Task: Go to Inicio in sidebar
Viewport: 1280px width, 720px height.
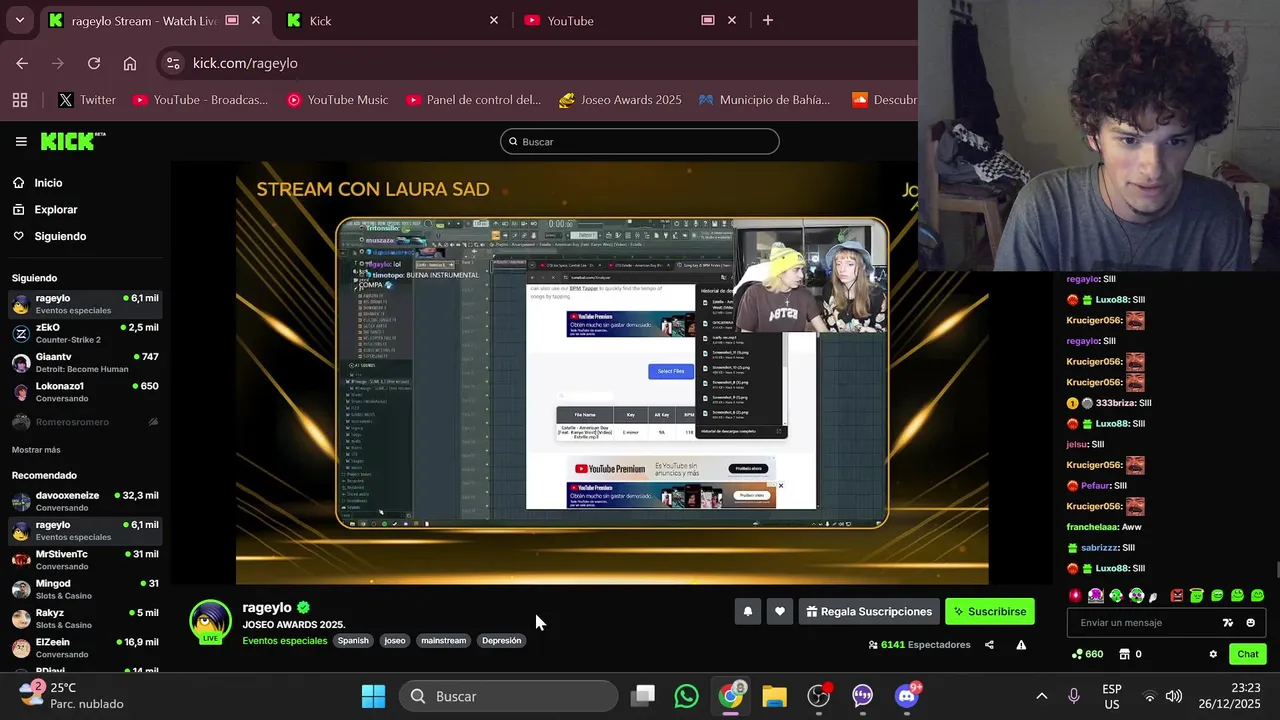Action: (38, 183)
